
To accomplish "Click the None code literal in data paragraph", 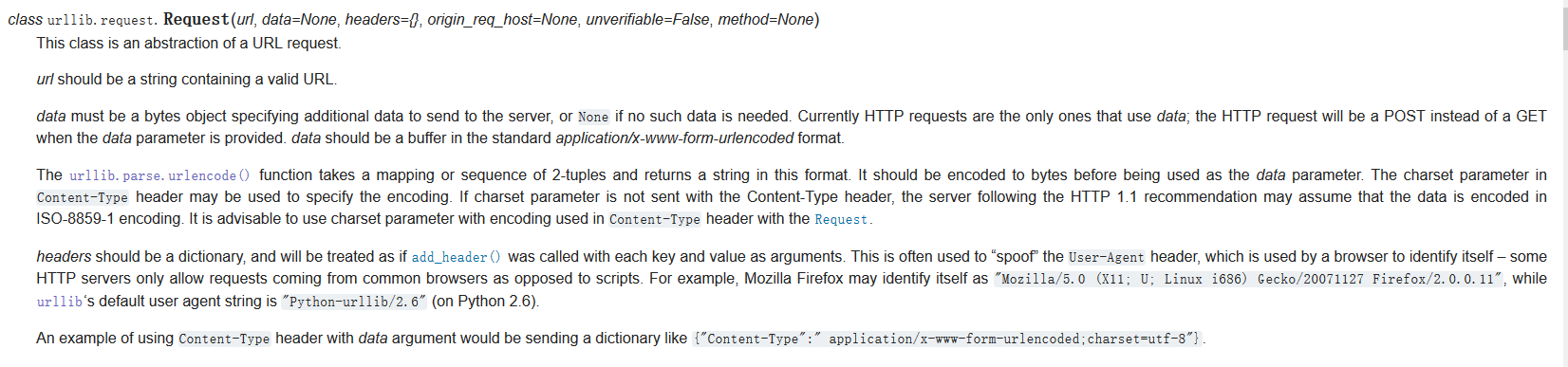I will [593, 117].
